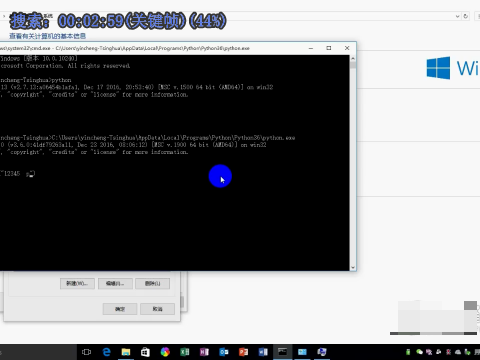480x360 pixels.
Task: Open File Explorer on the taskbar
Action: 126,352
